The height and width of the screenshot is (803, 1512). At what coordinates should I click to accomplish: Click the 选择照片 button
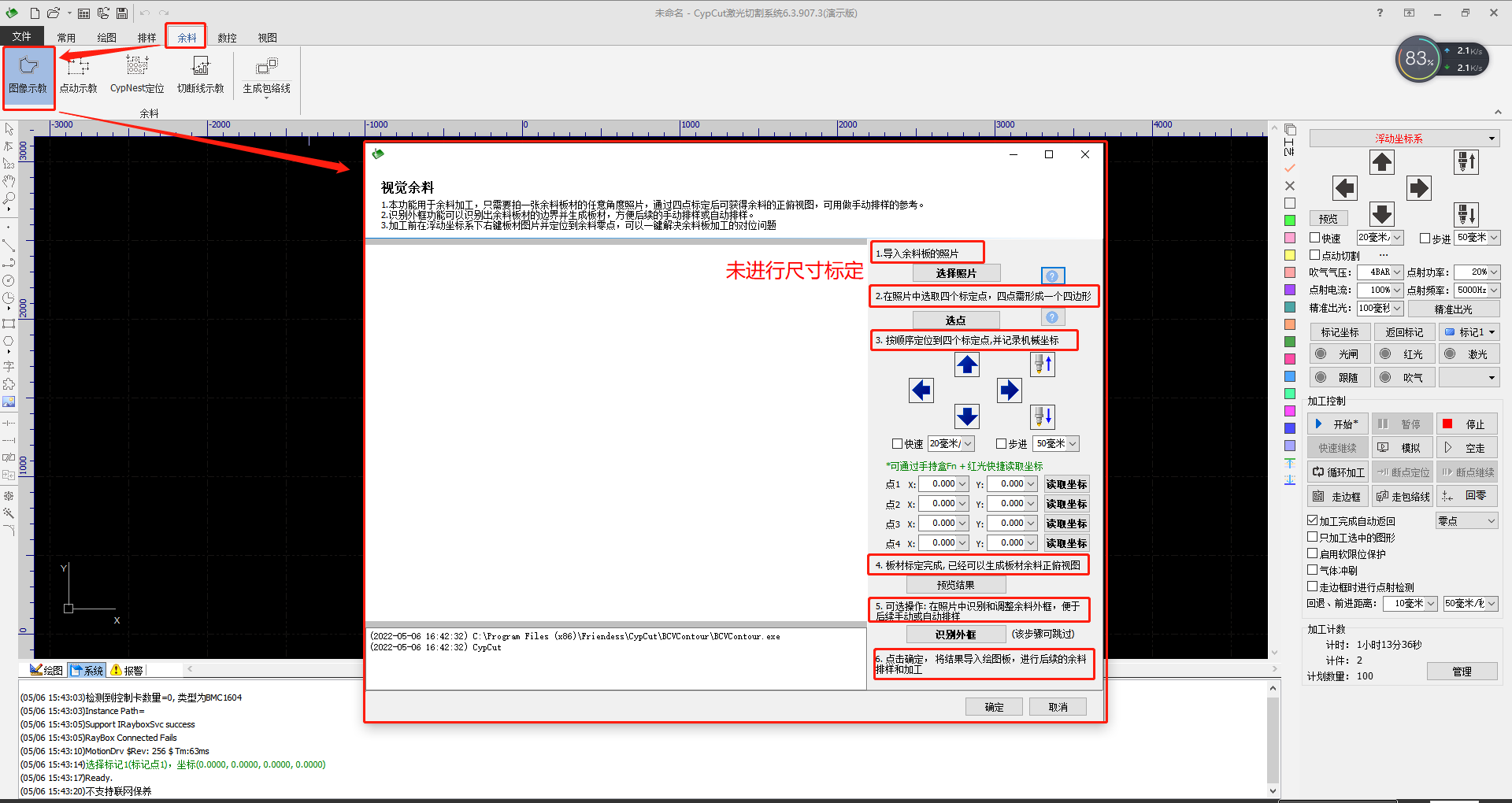point(956,273)
